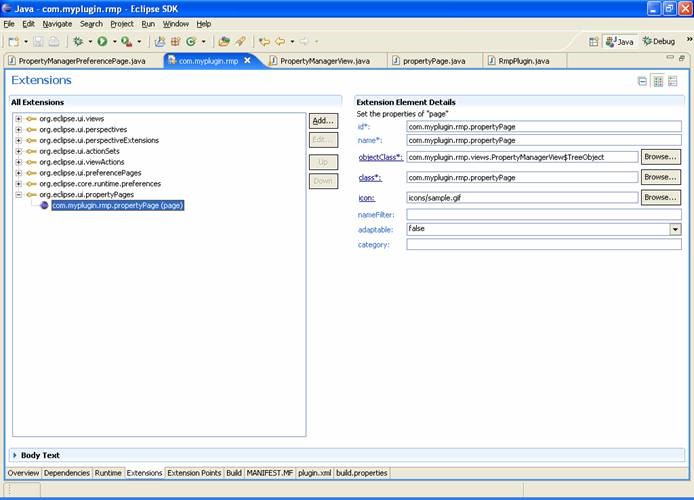Click the Last Edit Location icon
Image resolution: width=694 pixels, height=500 pixels.
264,42
